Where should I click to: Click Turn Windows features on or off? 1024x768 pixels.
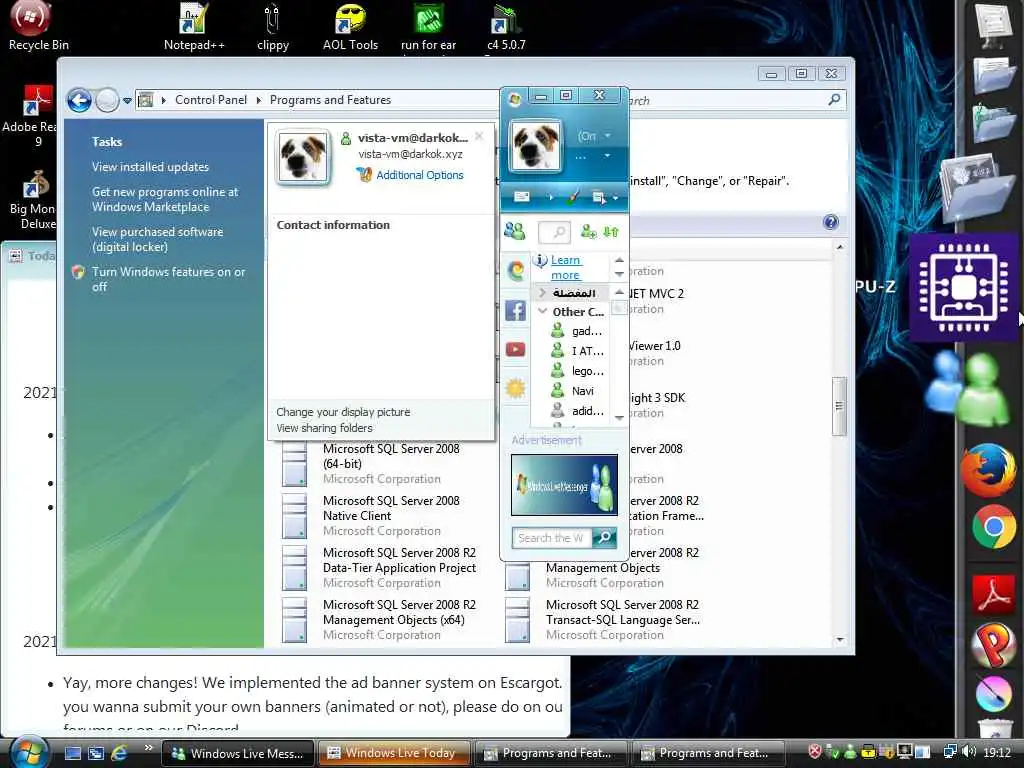click(x=168, y=279)
